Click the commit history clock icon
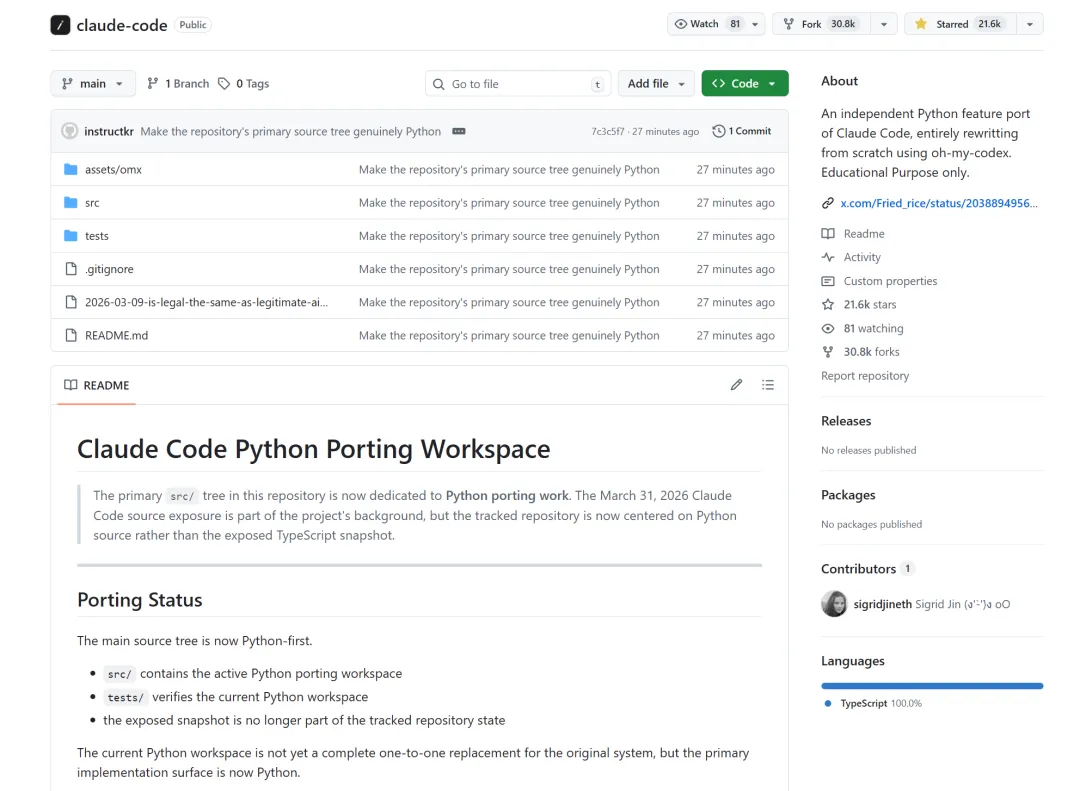 pos(719,131)
